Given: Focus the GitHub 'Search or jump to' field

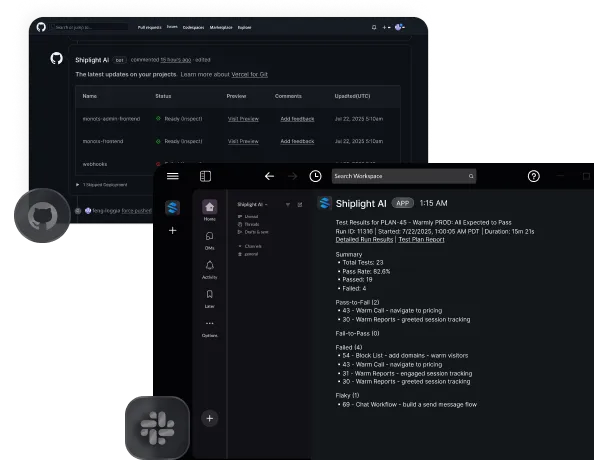Looking at the screenshot, I should click(x=89, y=27).
